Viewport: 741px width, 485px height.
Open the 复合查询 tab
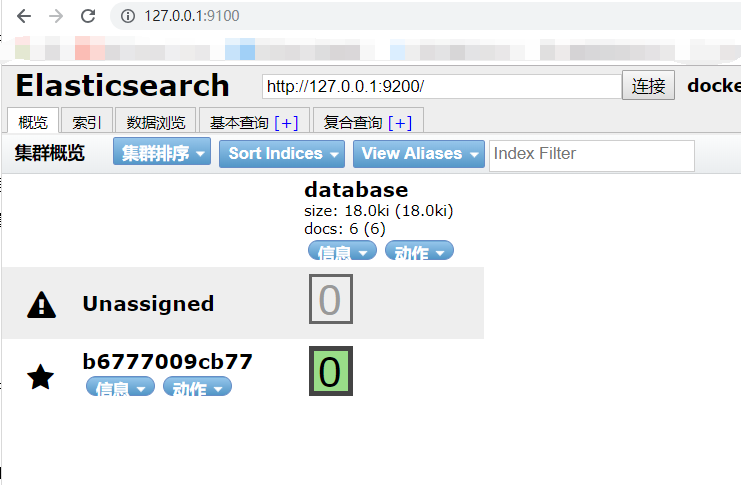353,123
